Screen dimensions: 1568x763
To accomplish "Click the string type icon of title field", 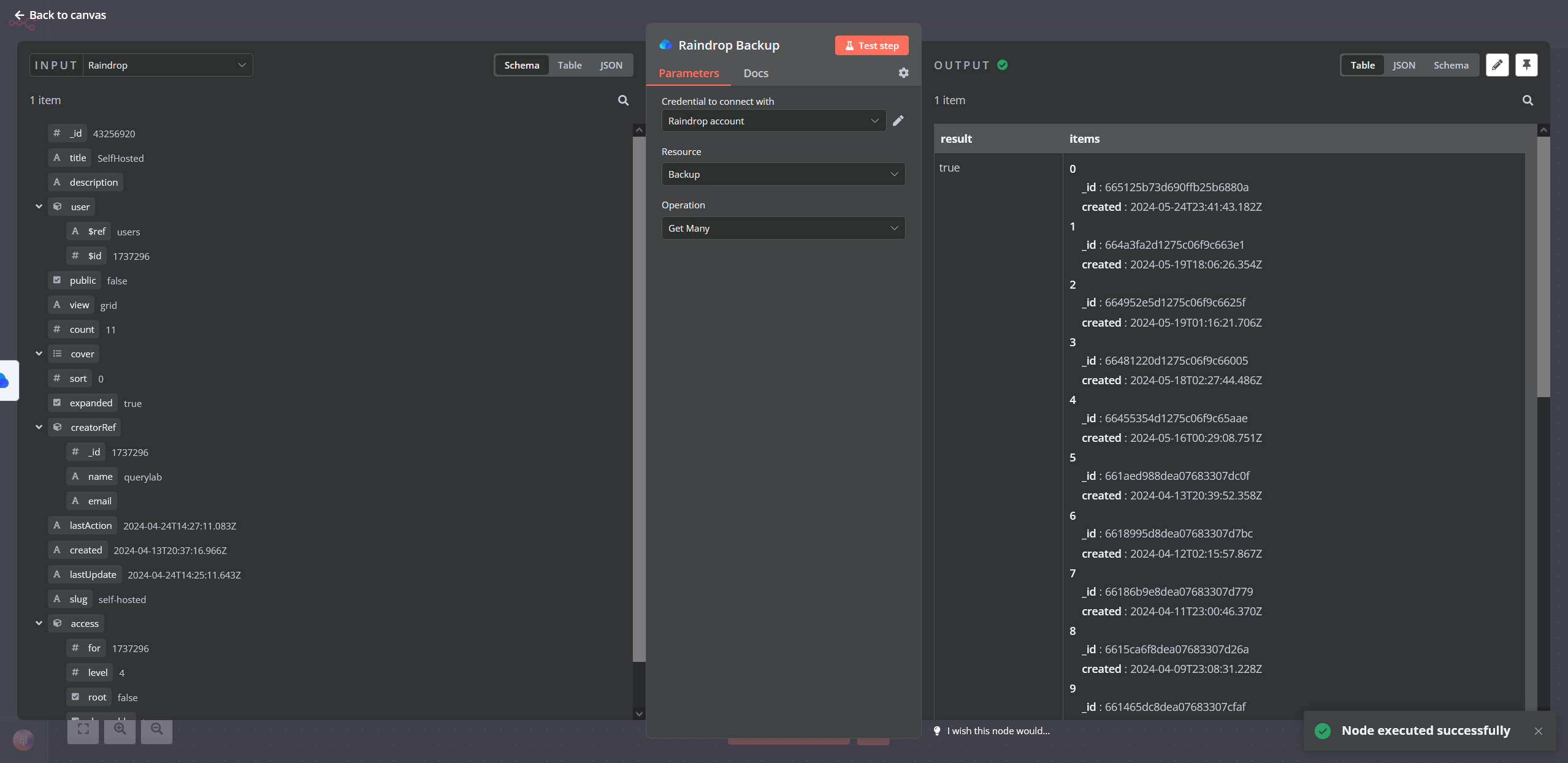I will pos(57,158).
